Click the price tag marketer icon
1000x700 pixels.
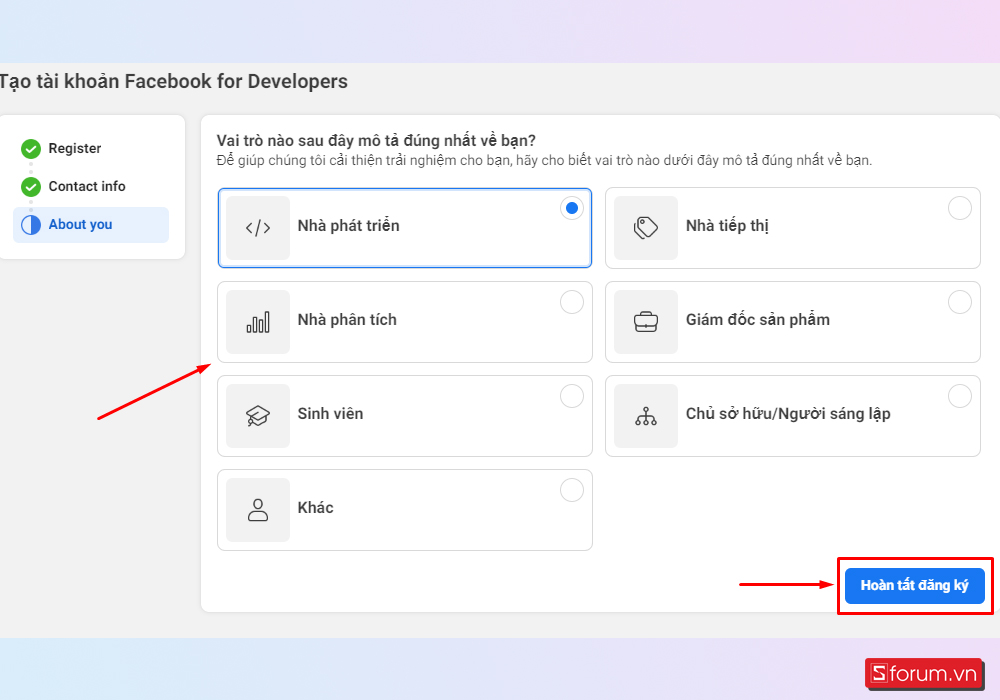(x=646, y=228)
